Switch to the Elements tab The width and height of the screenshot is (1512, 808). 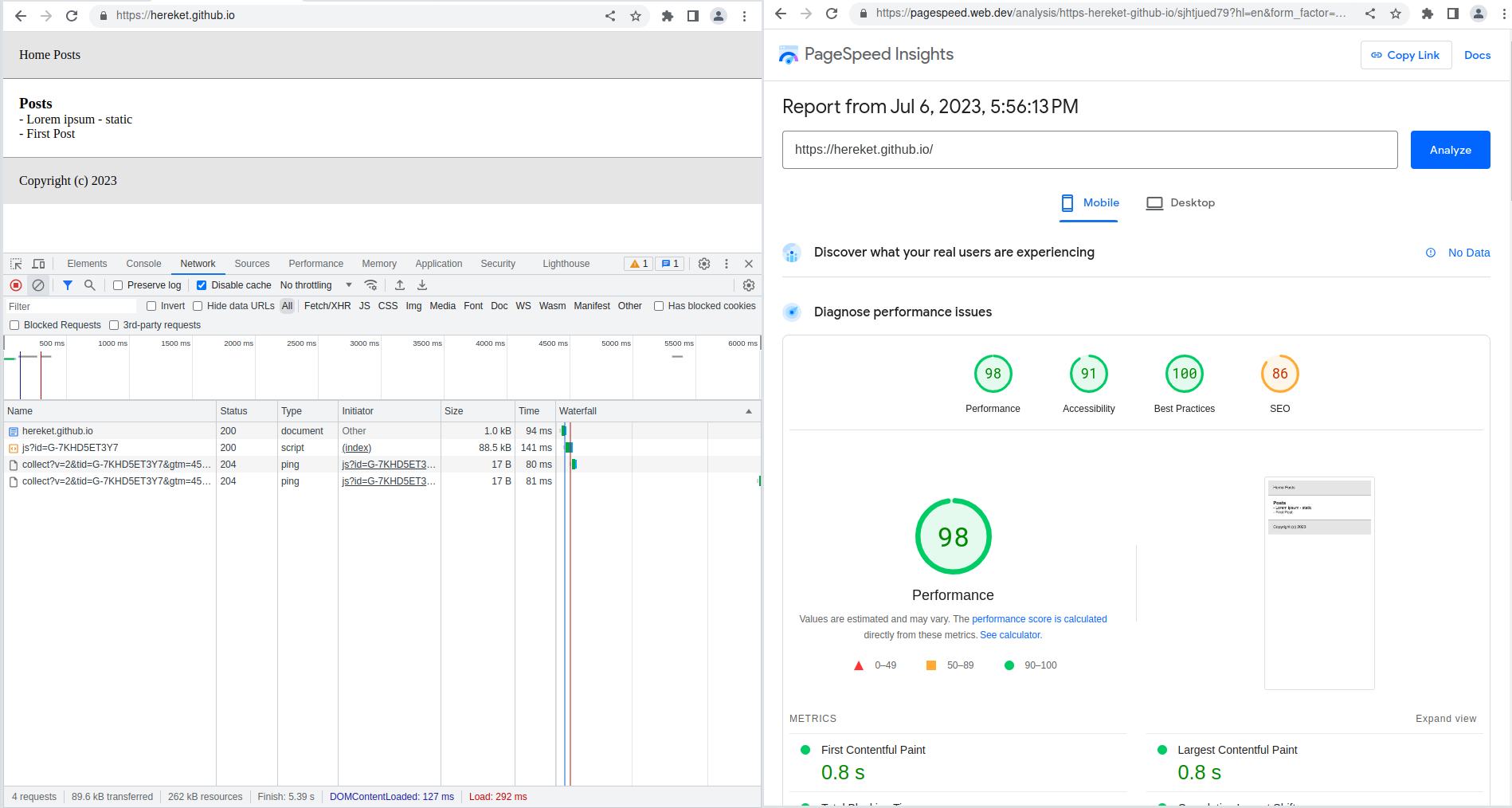[x=87, y=264]
